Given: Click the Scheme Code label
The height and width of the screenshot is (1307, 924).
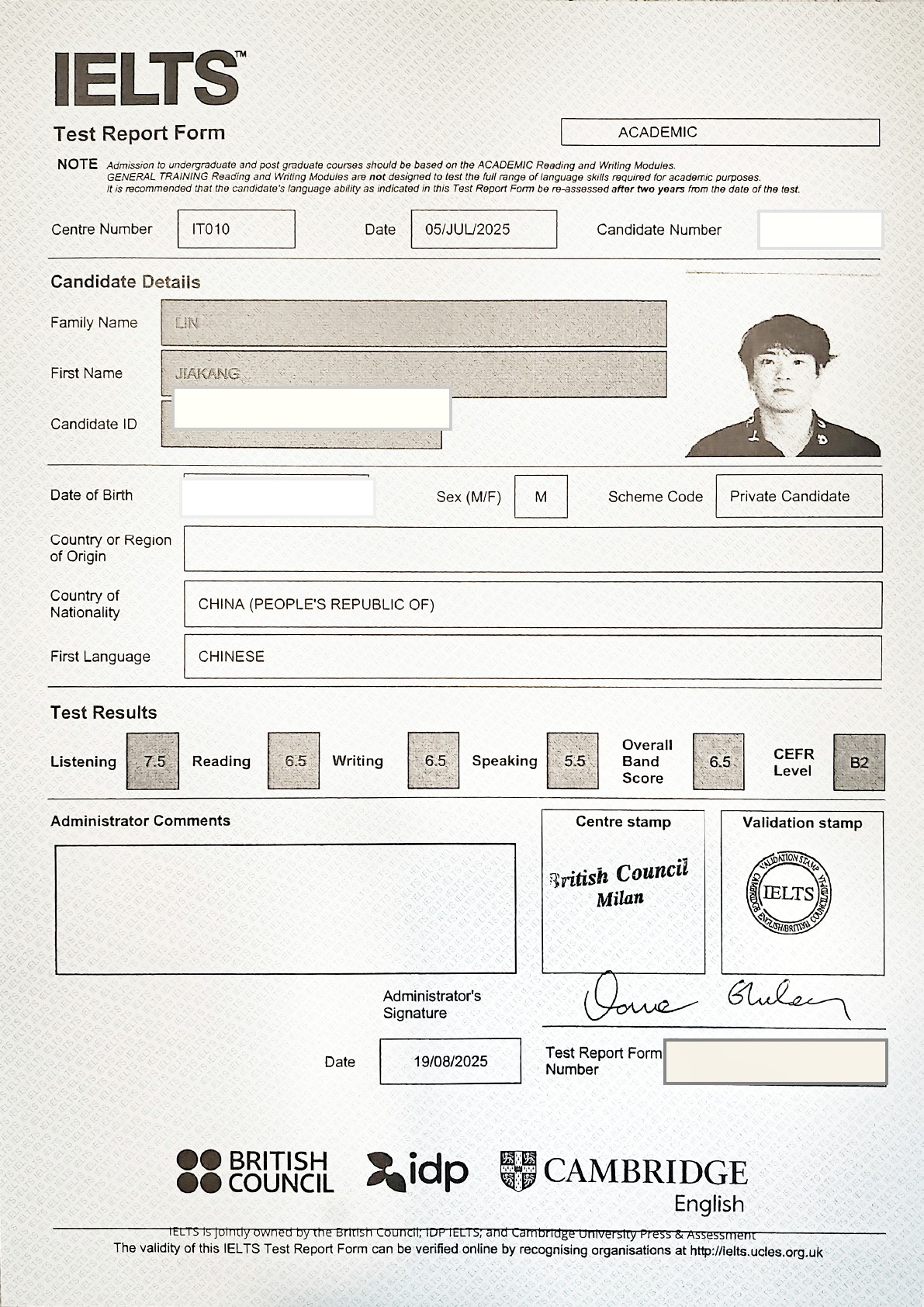Looking at the screenshot, I should coord(656,497).
